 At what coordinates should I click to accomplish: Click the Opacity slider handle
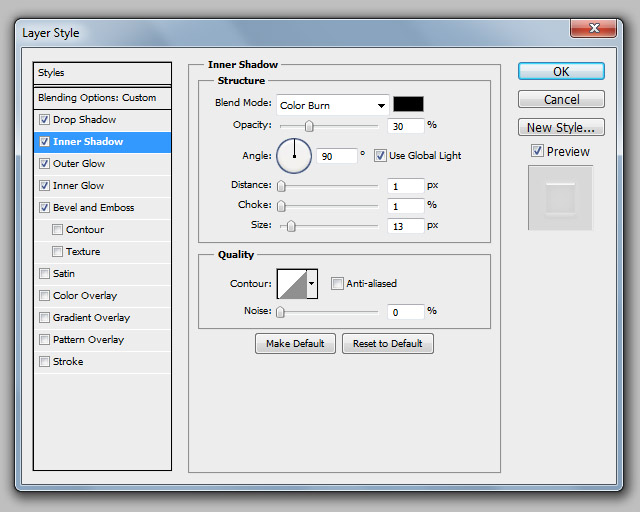pos(309,126)
